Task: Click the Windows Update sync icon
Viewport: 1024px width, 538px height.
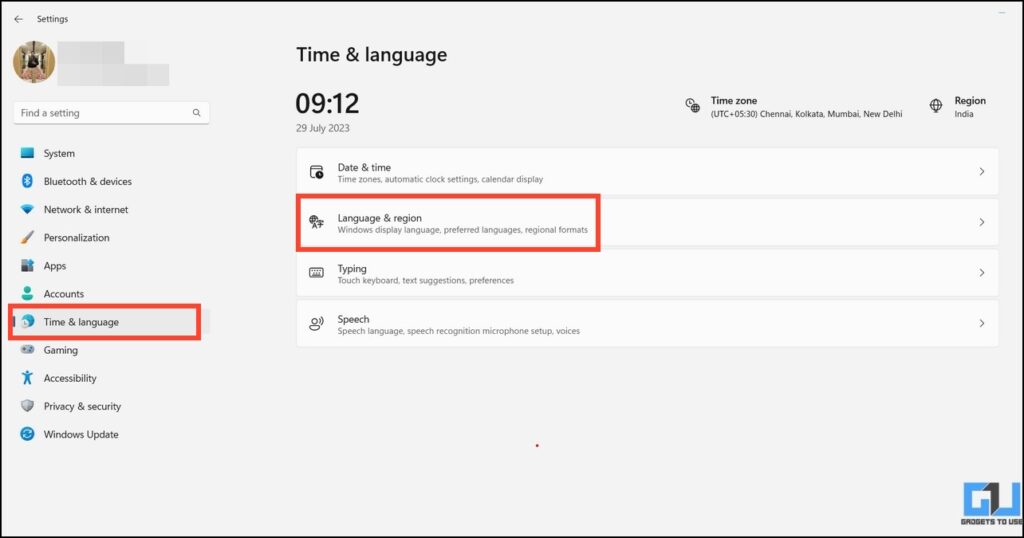Action: coord(27,434)
